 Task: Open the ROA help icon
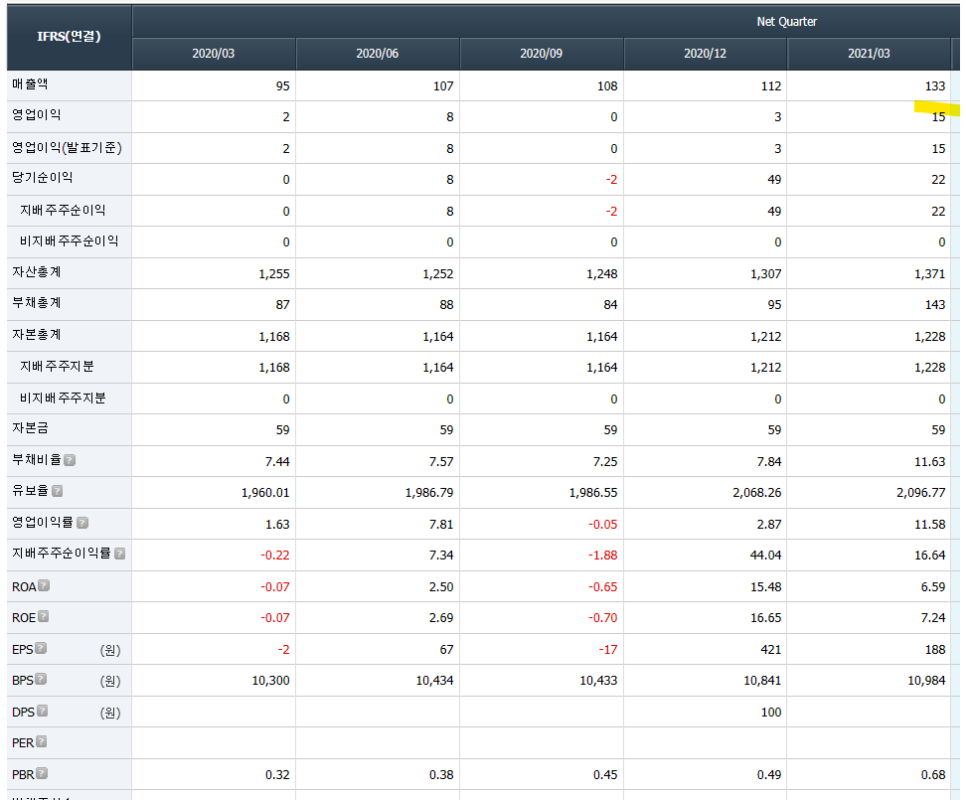(x=44, y=586)
